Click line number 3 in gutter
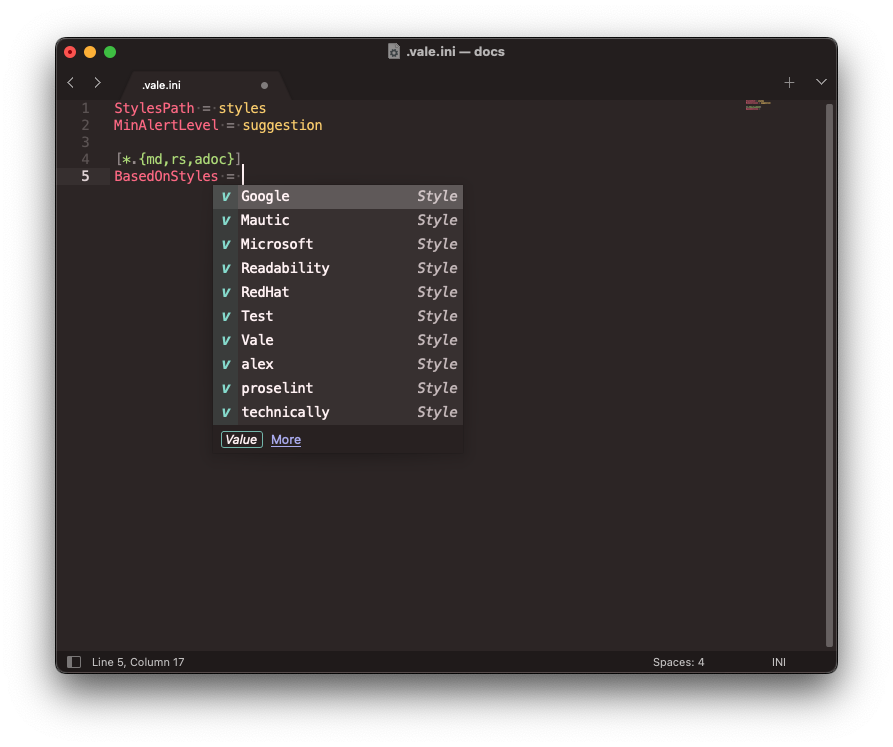 [x=86, y=142]
